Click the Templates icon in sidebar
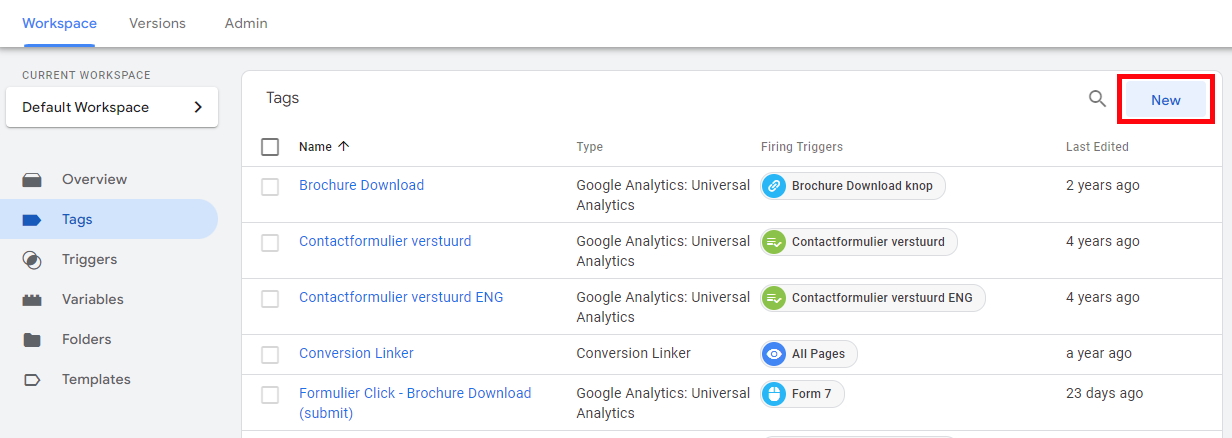 coord(32,380)
